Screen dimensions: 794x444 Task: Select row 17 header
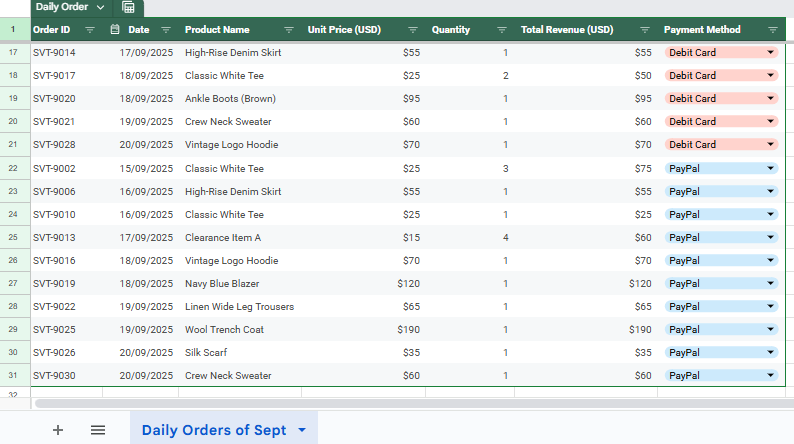[13, 52]
